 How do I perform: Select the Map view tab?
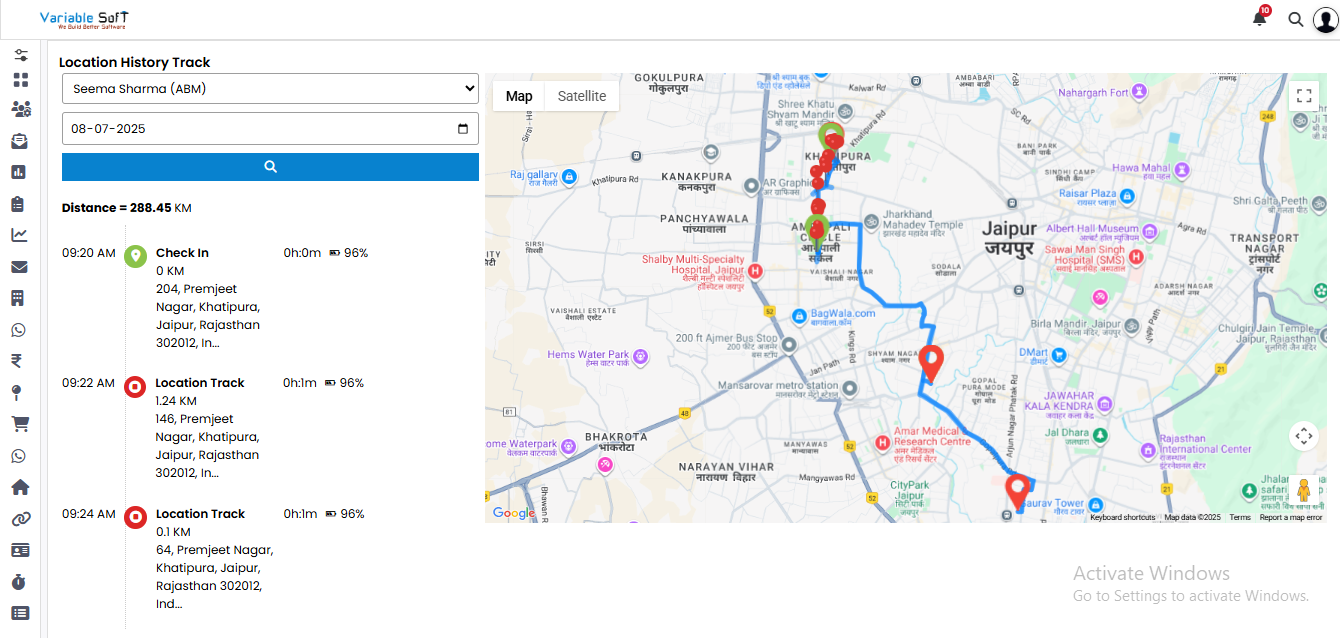coord(519,96)
